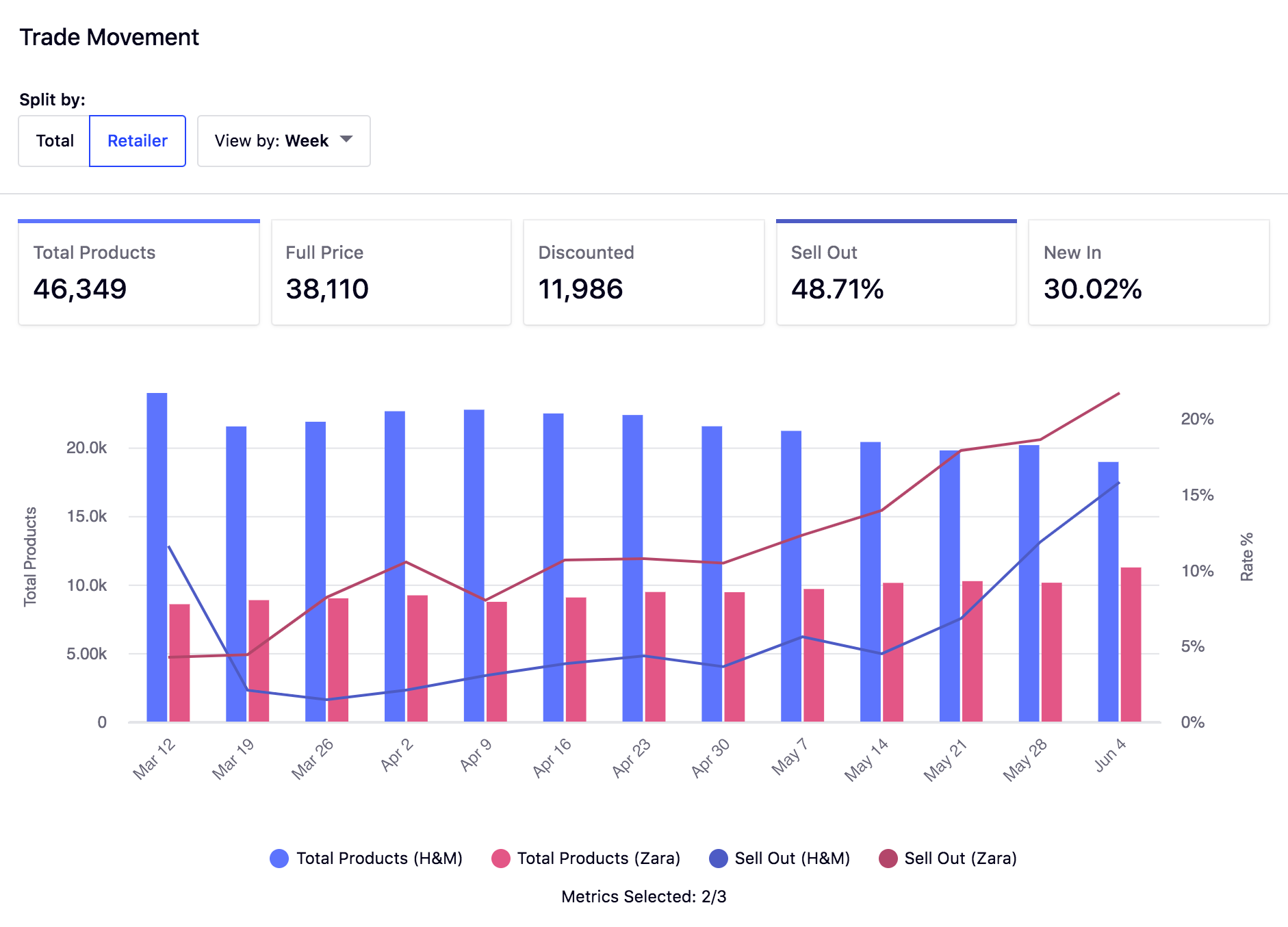Click the H&M bar for May 28
This screenshot has width=1288, height=927.
(x=1029, y=583)
